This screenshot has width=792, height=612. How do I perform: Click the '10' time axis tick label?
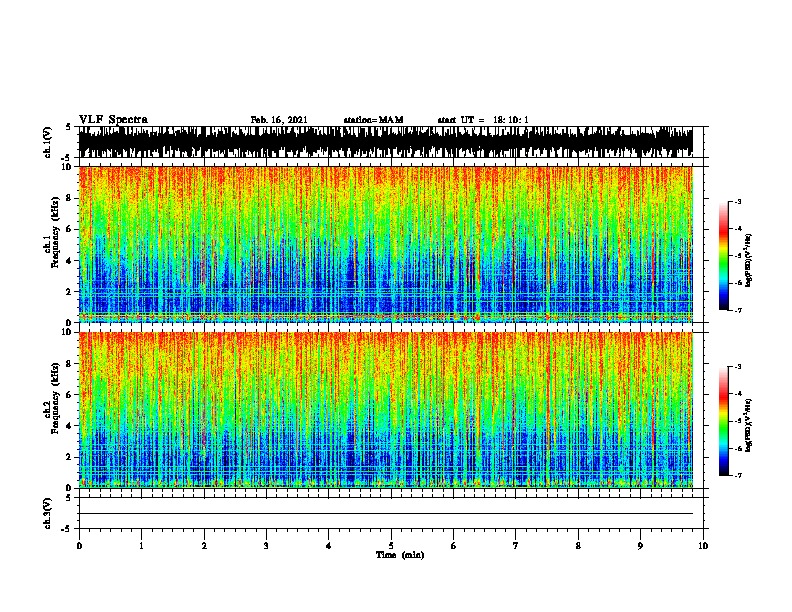click(x=703, y=545)
